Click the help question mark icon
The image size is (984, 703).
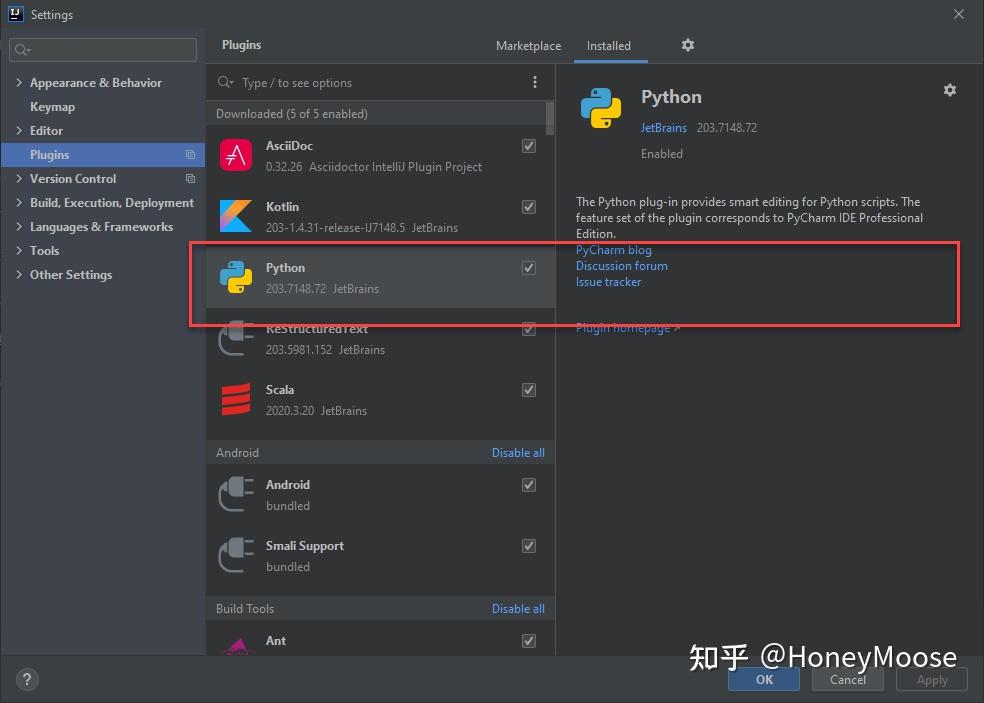tap(26, 679)
